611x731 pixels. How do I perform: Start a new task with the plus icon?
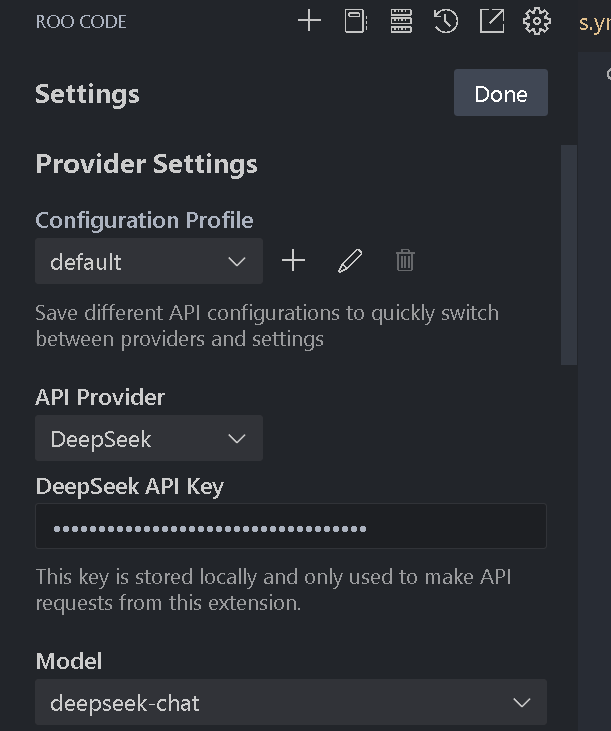[310, 21]
